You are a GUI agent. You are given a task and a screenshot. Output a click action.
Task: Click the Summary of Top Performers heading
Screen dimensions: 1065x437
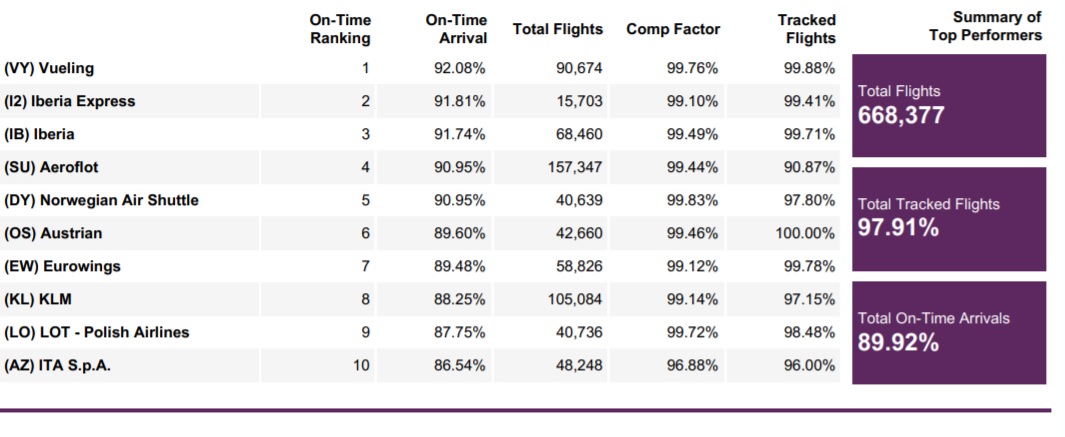click(x=985, y=26)
